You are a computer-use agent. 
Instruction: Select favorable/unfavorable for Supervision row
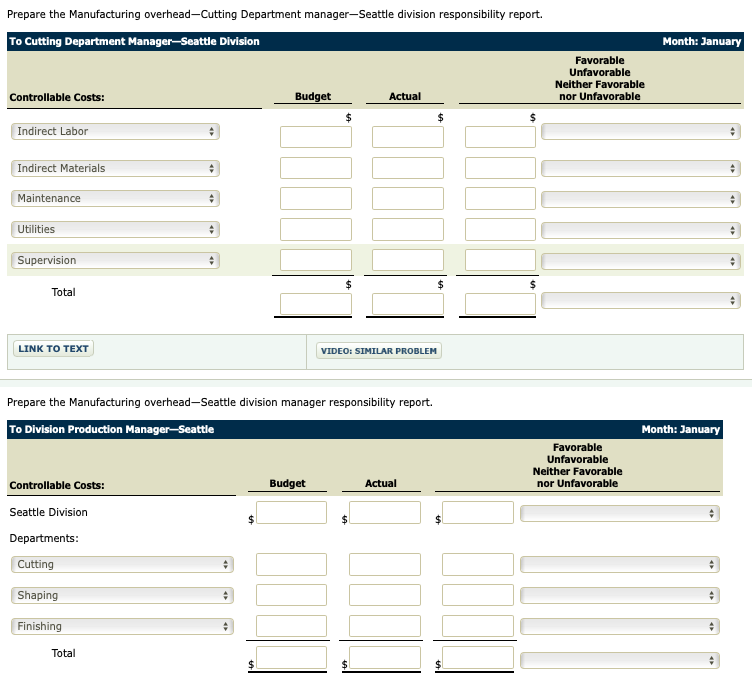click(x=641, y=261)
